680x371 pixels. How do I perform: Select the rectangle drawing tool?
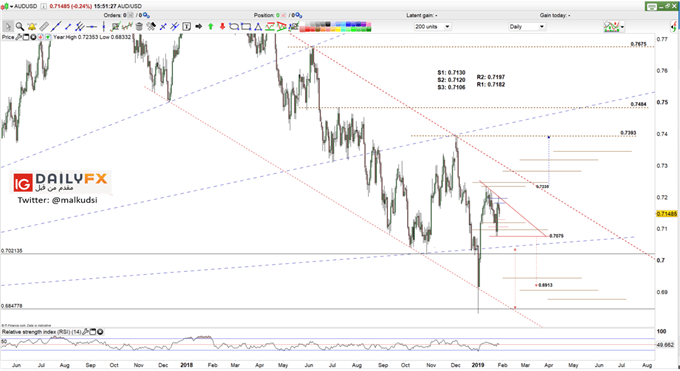246,26
